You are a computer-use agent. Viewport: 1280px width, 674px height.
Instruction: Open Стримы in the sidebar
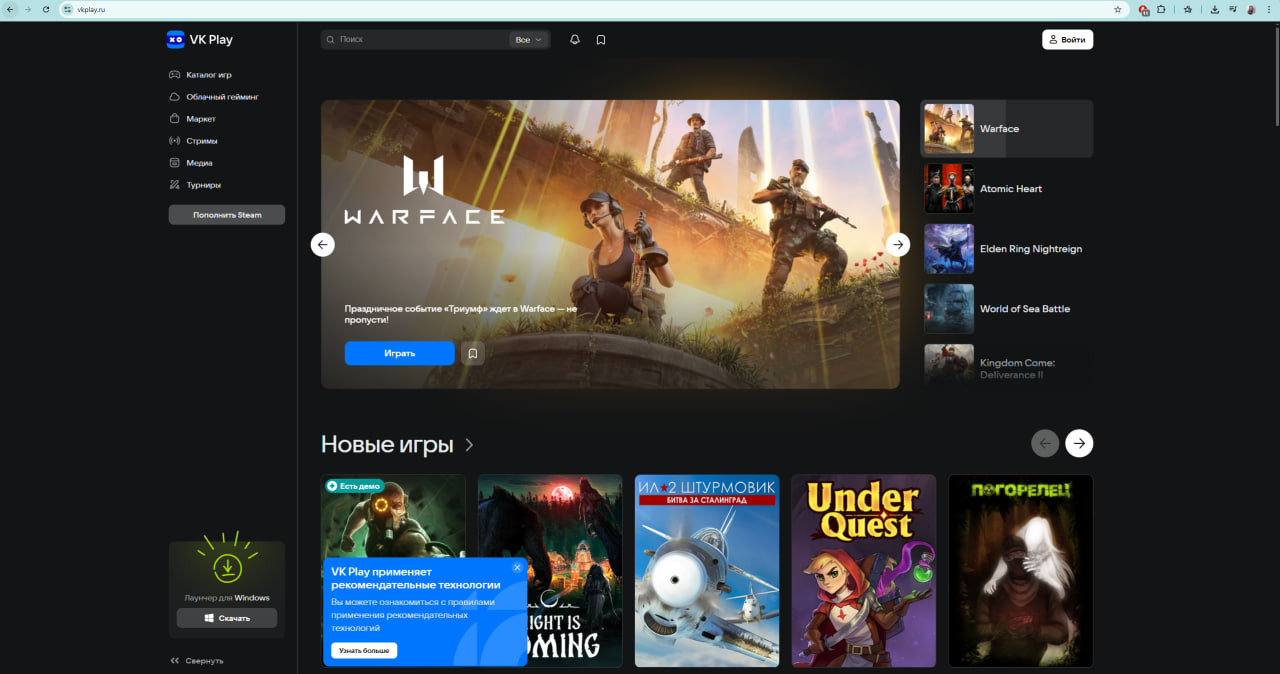pos(193,141)
